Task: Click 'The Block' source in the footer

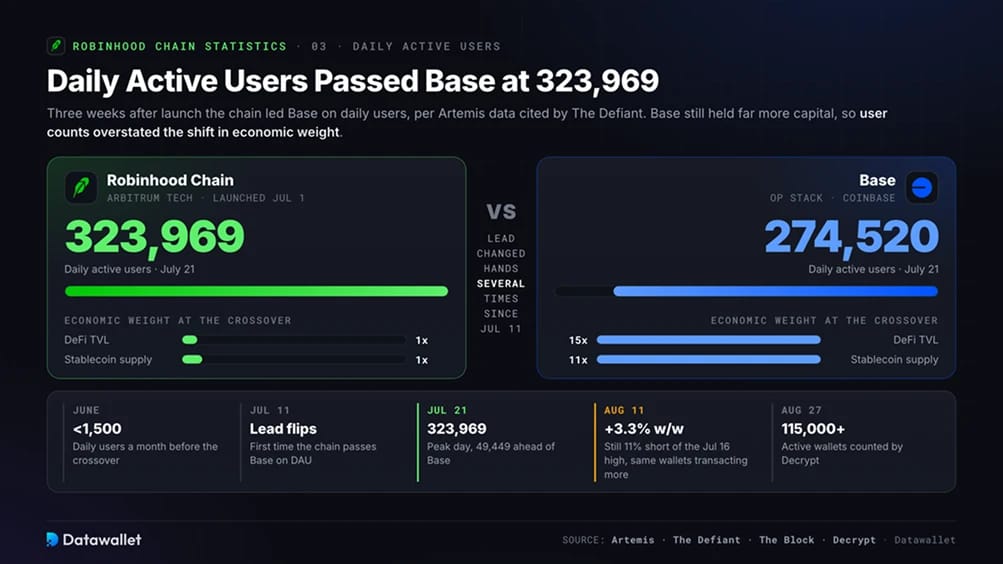Action: [x=787, y=540]
